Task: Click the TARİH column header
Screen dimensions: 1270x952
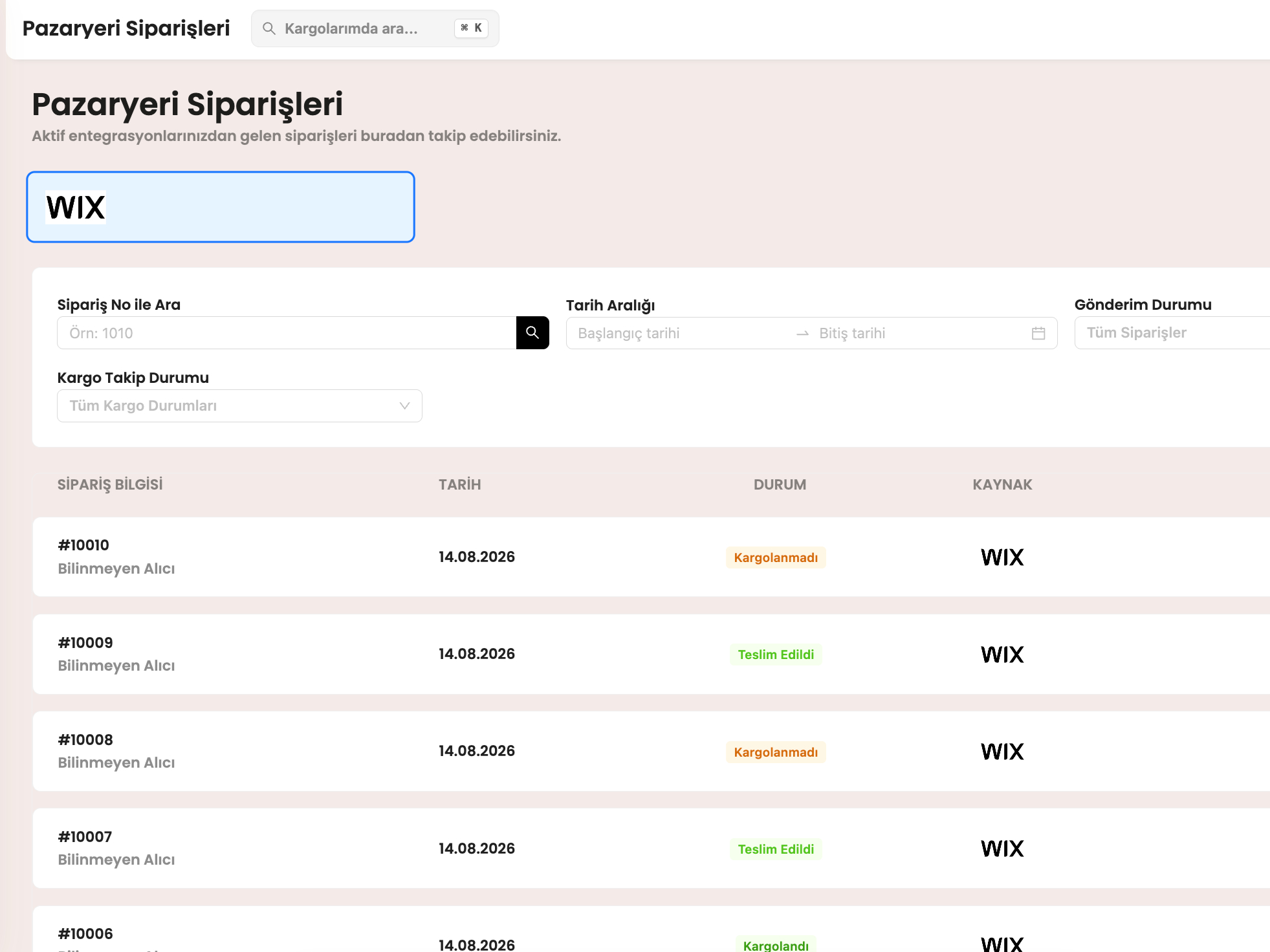Action: click(460, 484)
